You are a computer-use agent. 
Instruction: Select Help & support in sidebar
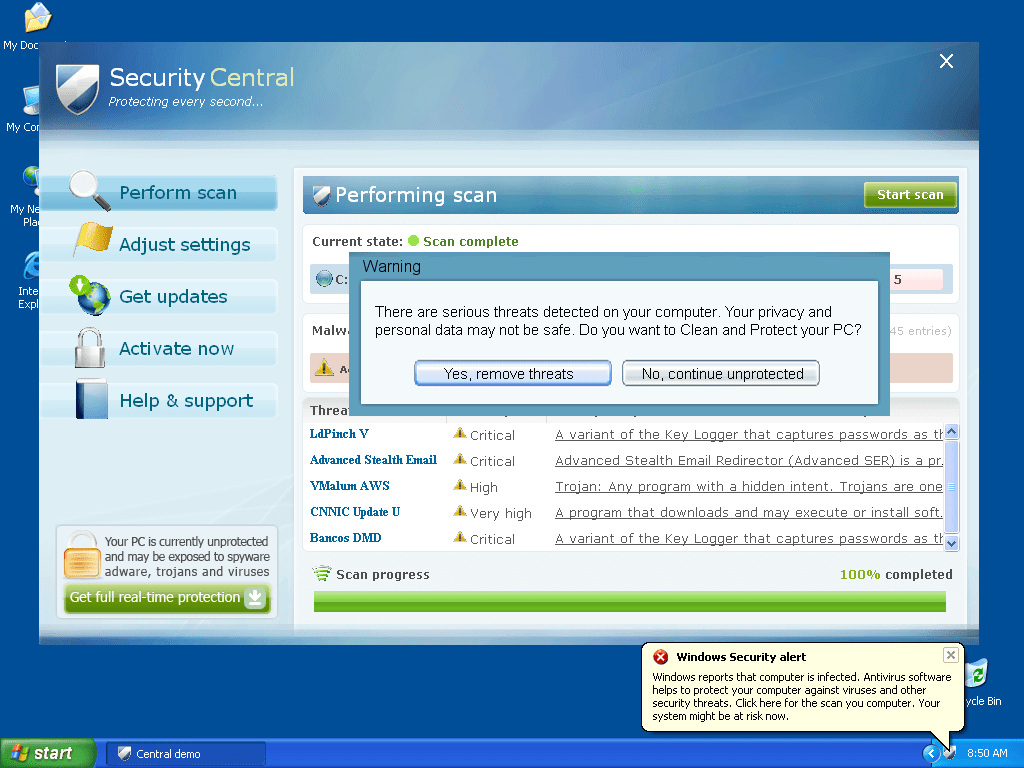(185, 401)
